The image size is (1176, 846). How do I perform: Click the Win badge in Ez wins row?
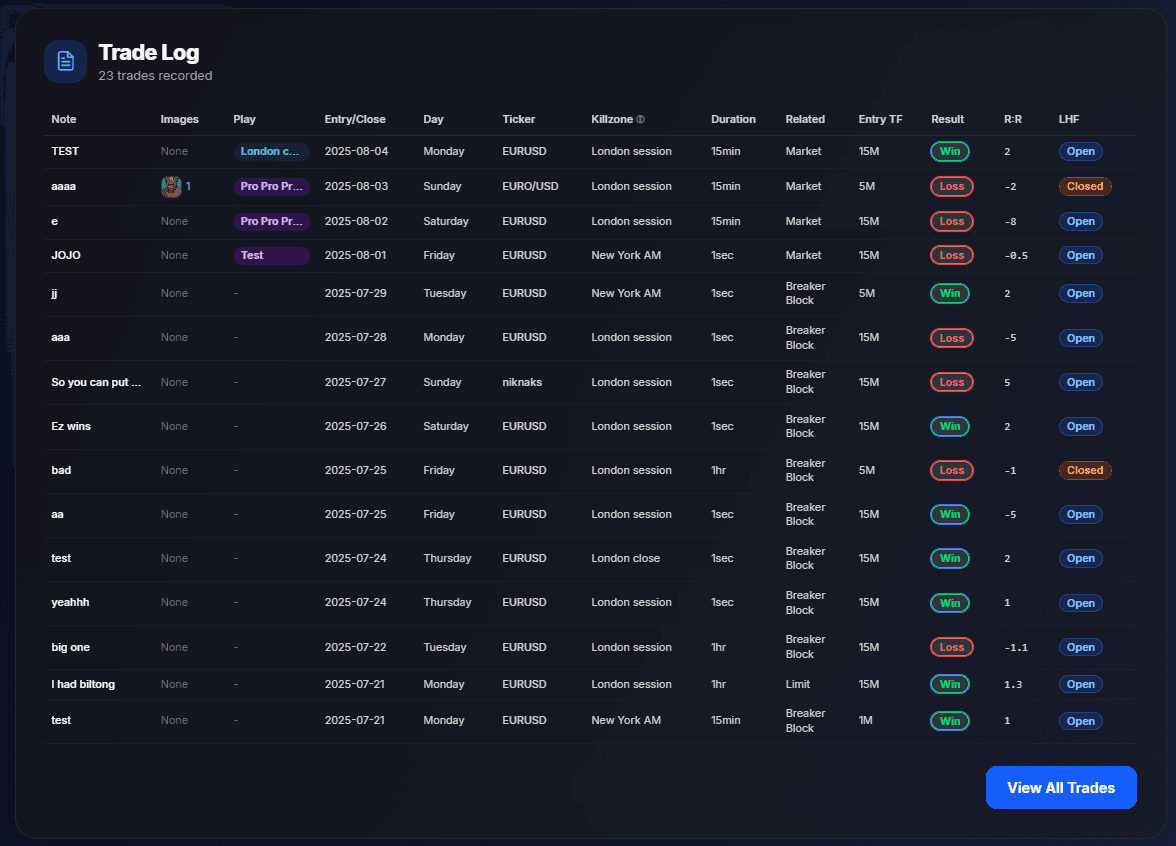click(x=949, y=426)
